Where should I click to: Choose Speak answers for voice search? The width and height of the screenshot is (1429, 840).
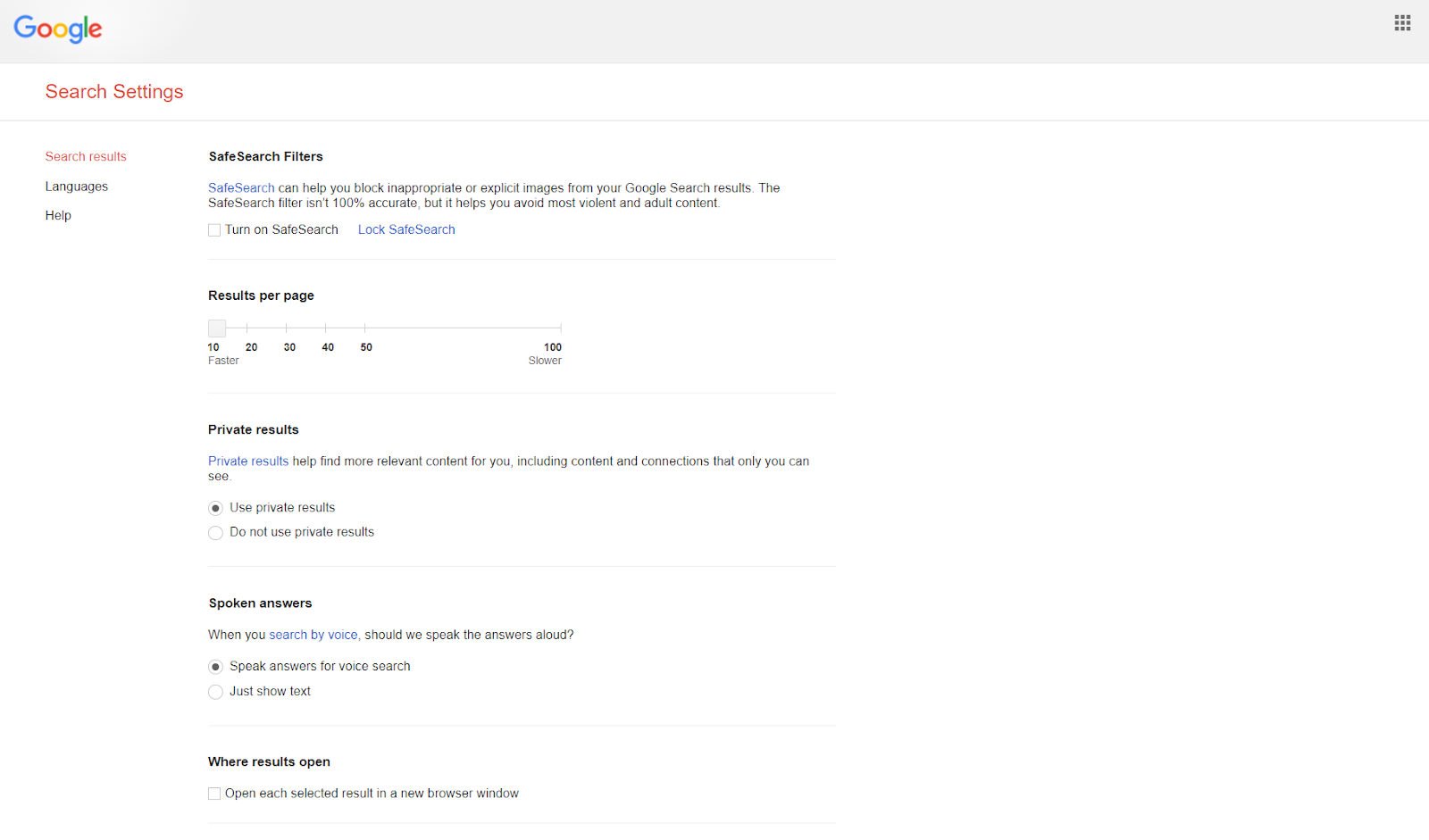(x=215, y=667)
